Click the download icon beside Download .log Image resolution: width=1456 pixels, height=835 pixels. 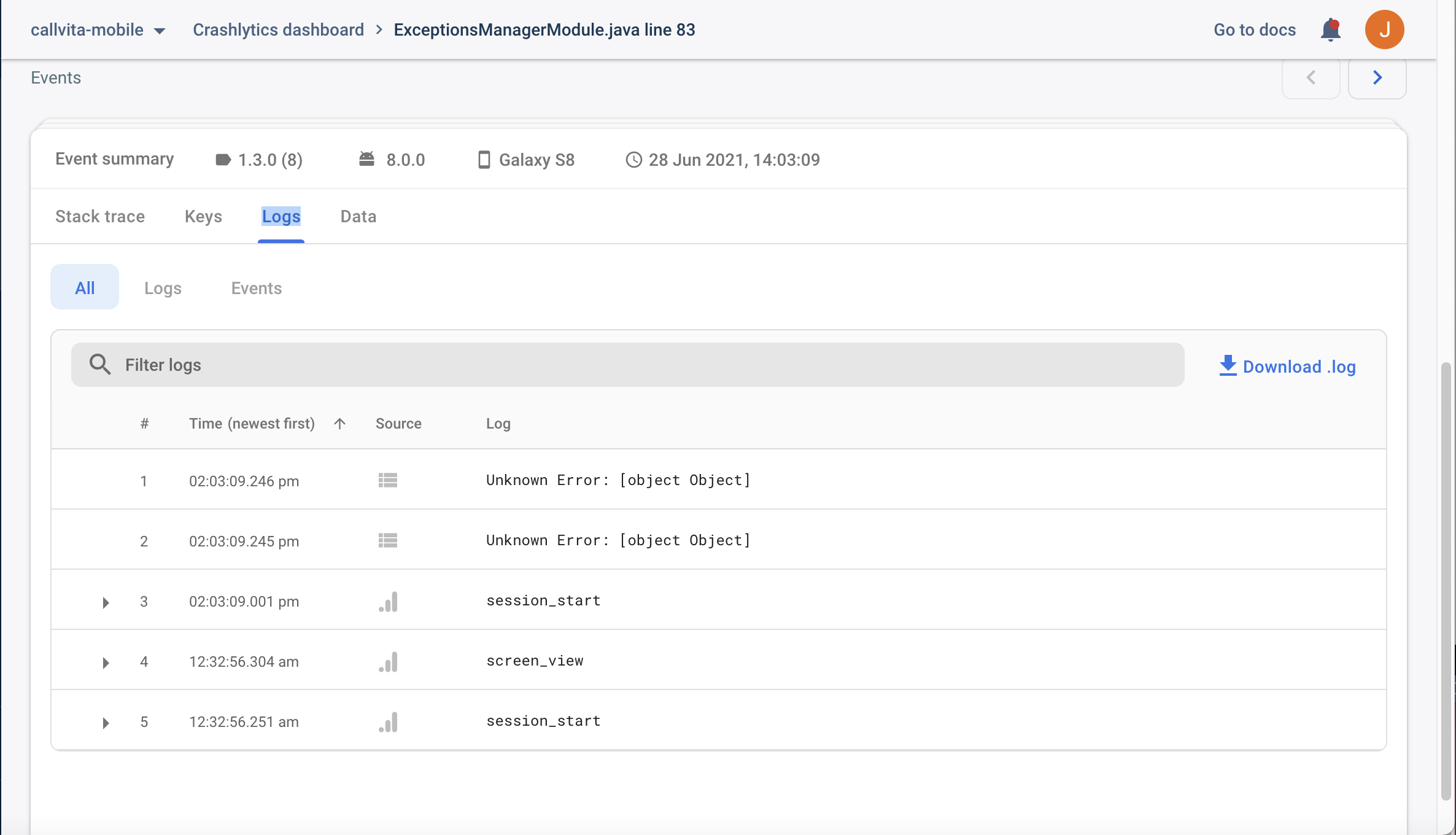tap(1228, 365)
